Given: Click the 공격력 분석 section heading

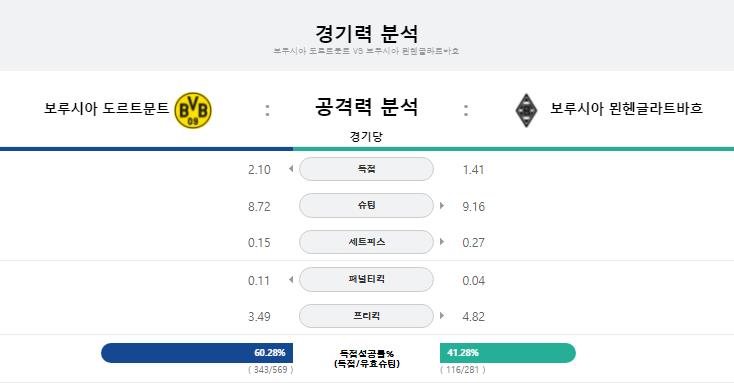Looking at the screenshot, I should [x=367, y=107].
